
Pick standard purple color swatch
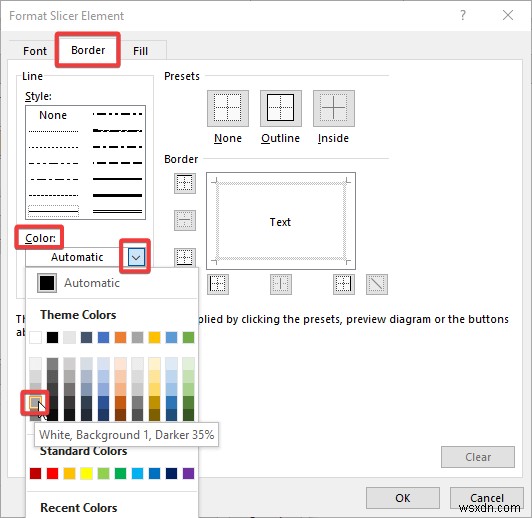pos(188,473)
